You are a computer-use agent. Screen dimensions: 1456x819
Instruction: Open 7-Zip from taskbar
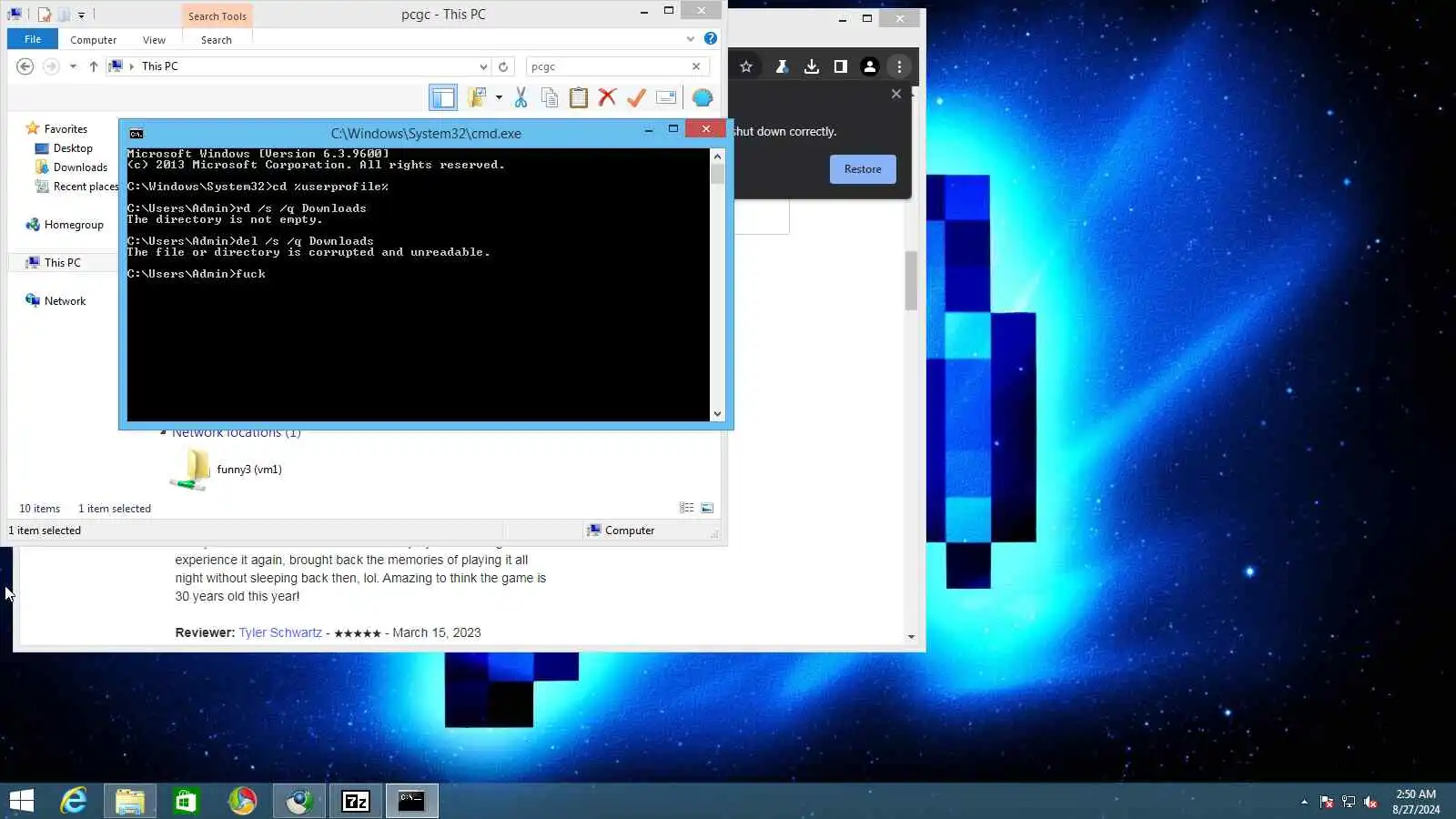coord(355,801)
